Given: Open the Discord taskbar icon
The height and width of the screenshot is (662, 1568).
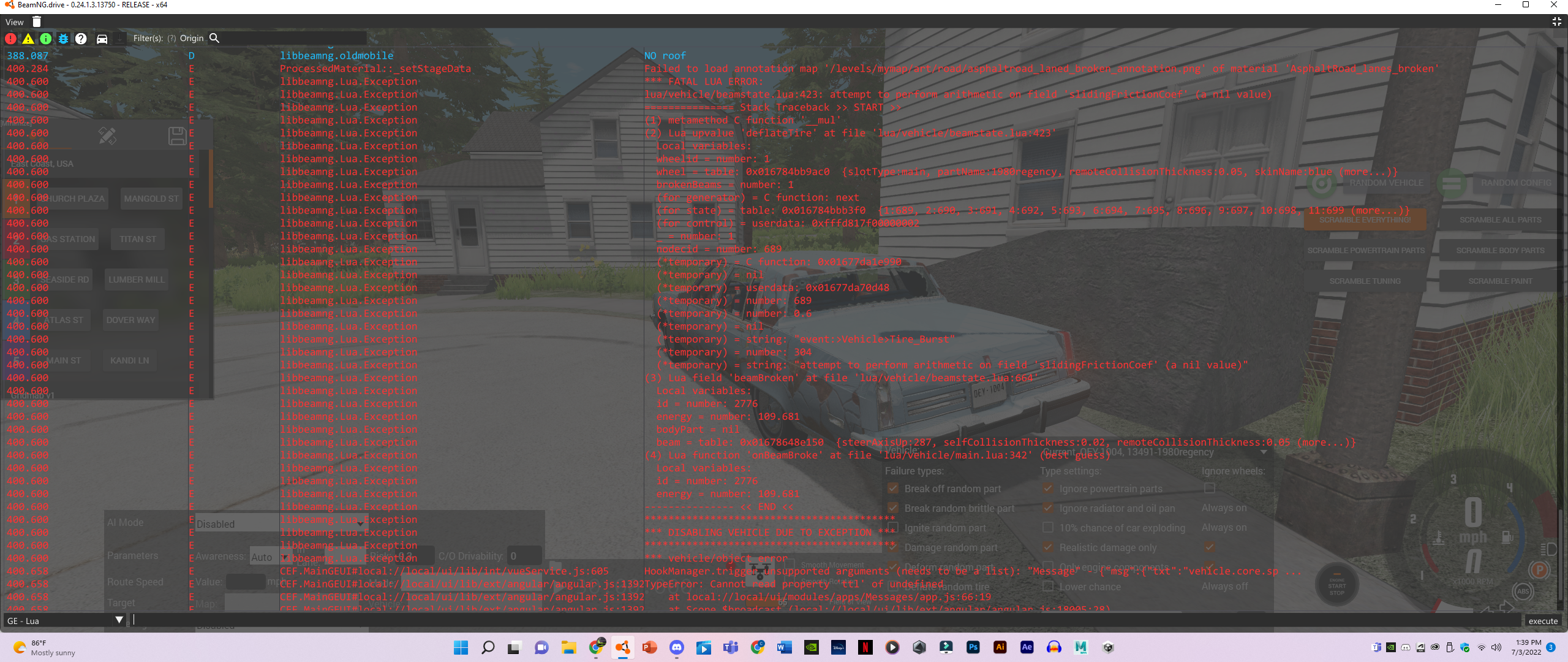Looking at the screenshot, I should coord(676,647).
